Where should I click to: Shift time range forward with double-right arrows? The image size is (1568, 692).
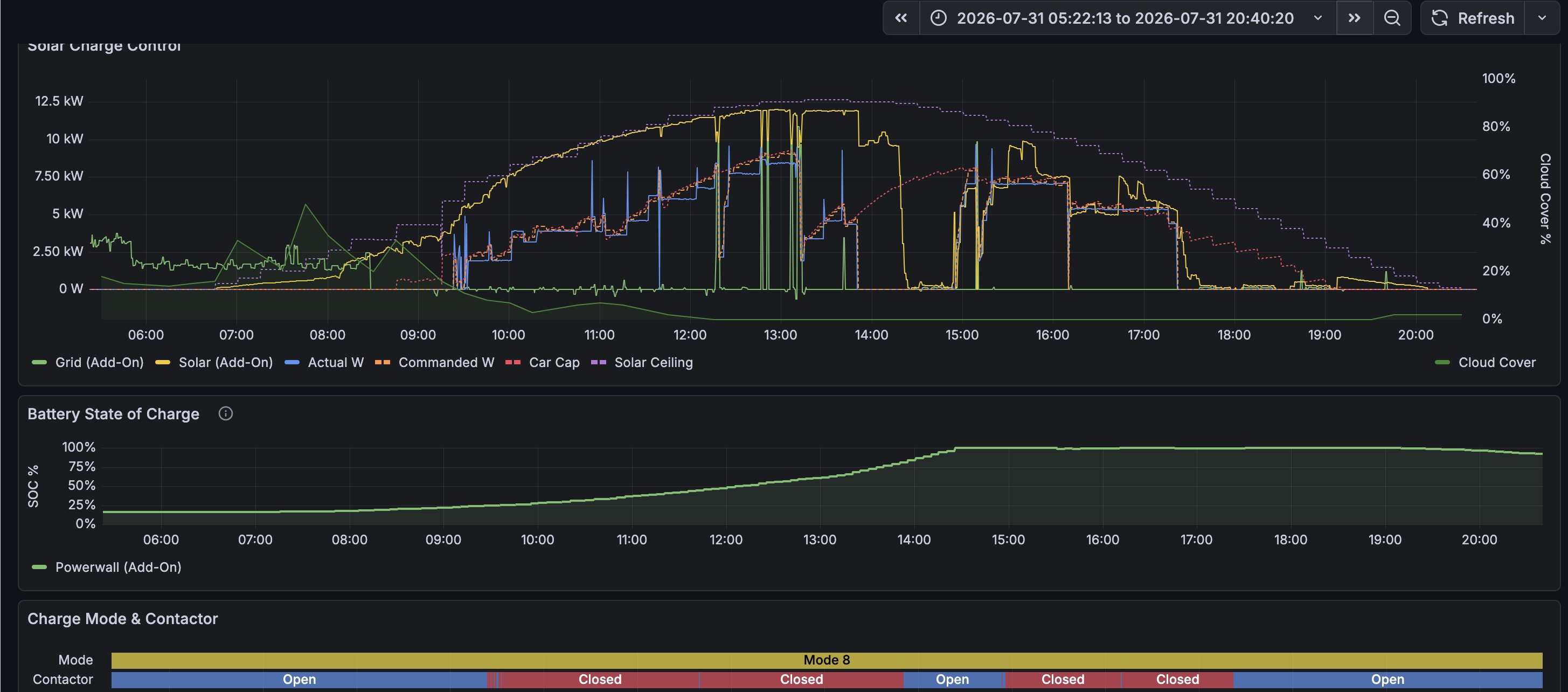(x=1354, y=18)
